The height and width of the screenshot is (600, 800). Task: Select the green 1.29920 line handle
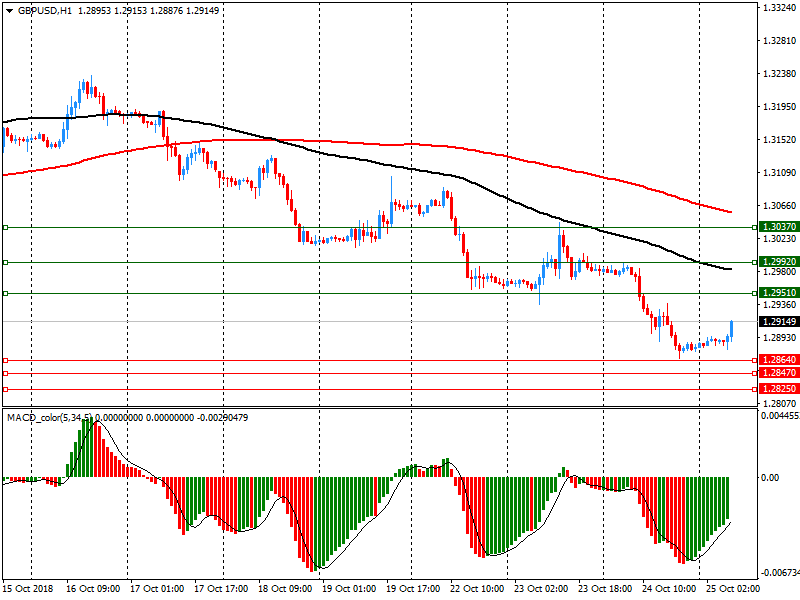tap(5, 262)
